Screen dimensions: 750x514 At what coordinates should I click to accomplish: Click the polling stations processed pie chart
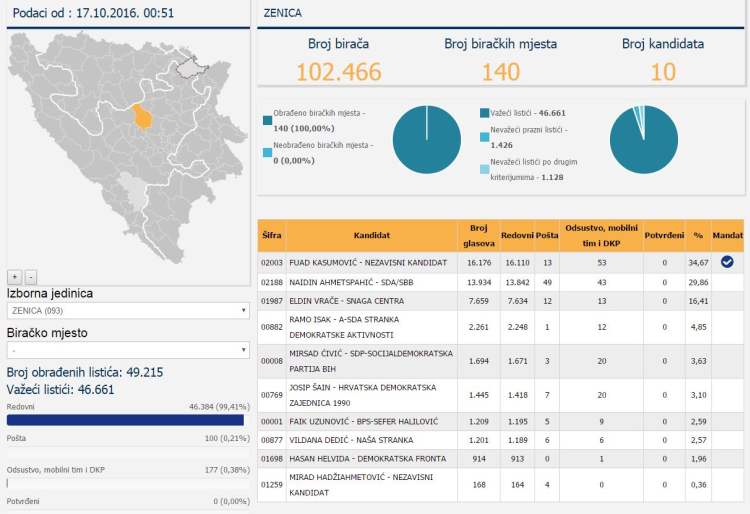[427, 139]
